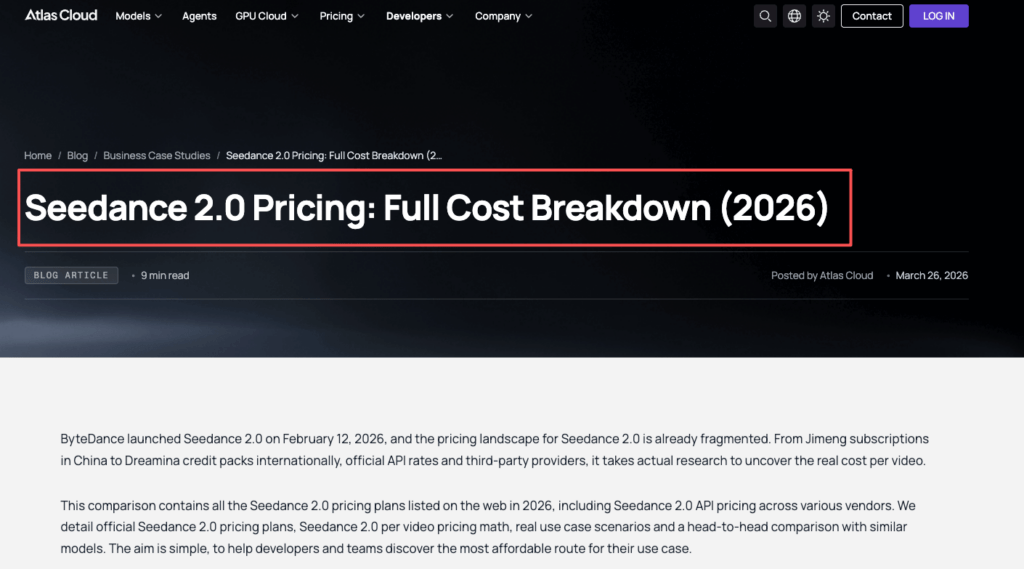The image size is (1024, 569).
Task: Click the search magnifier icon
Action: [765, 16]
